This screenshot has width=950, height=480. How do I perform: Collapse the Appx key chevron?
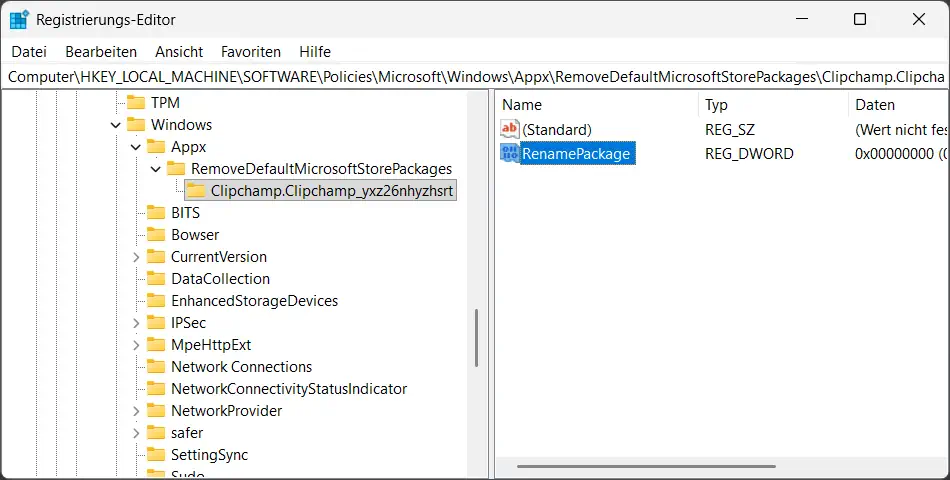135,147
